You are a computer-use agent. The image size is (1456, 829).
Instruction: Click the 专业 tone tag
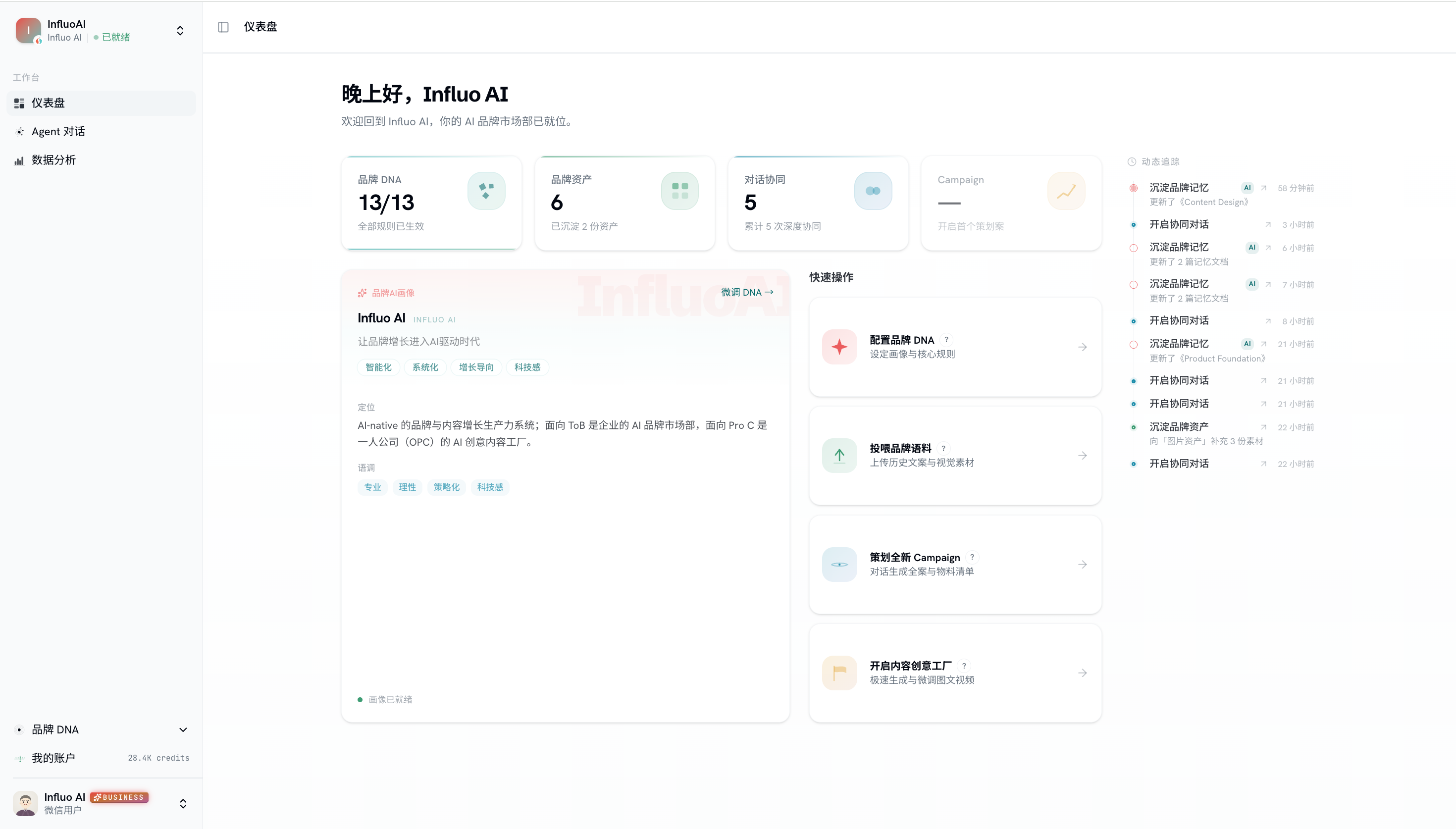(372, 487)
